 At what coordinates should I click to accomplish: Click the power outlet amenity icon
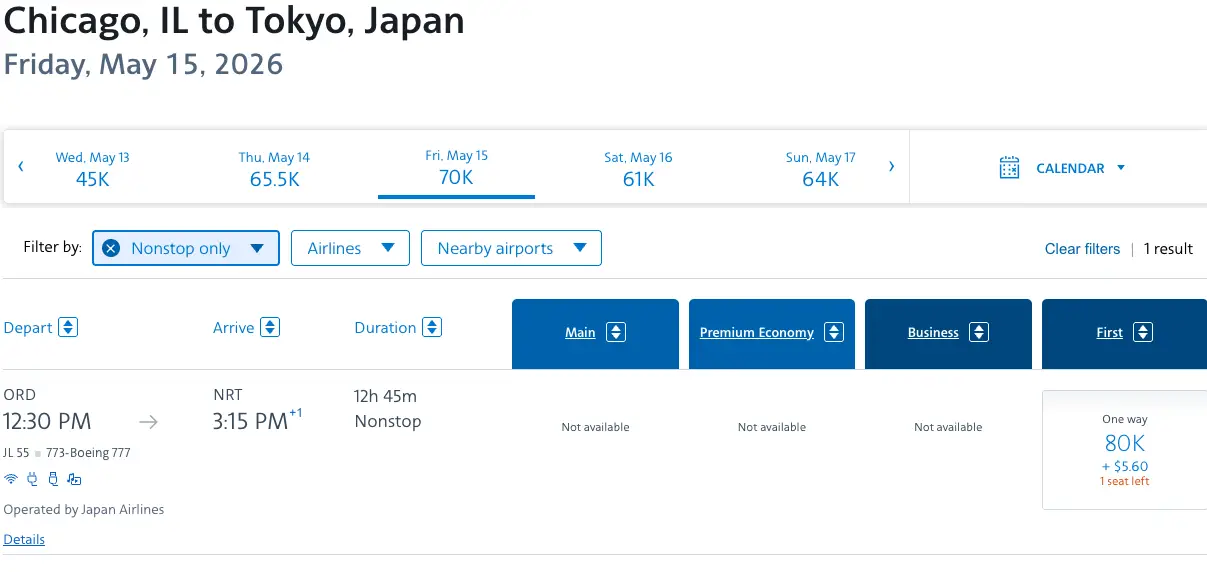coord(32,479)
